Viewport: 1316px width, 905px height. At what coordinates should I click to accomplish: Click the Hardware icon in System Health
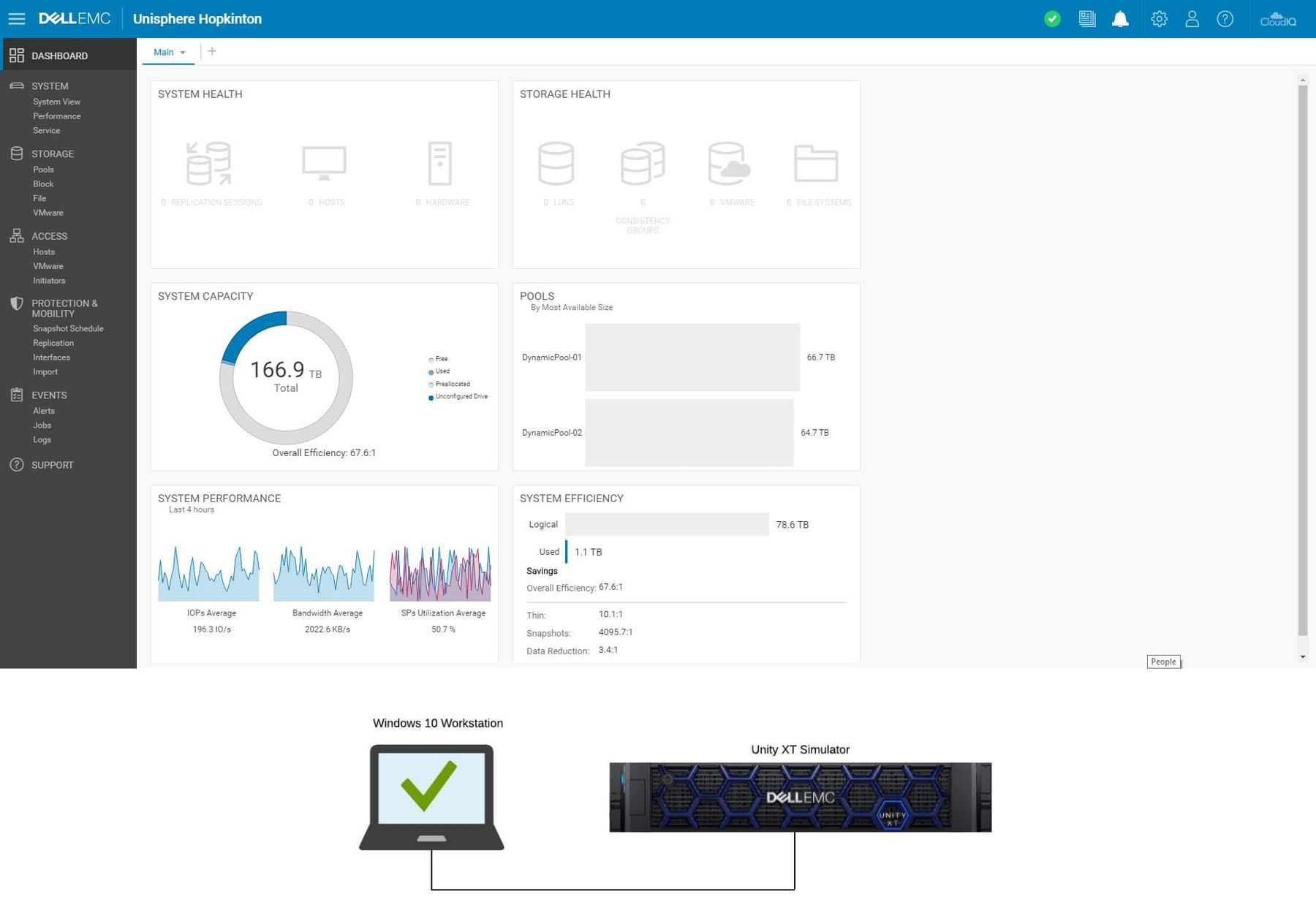pyautogui.click(x=440, y=163)
